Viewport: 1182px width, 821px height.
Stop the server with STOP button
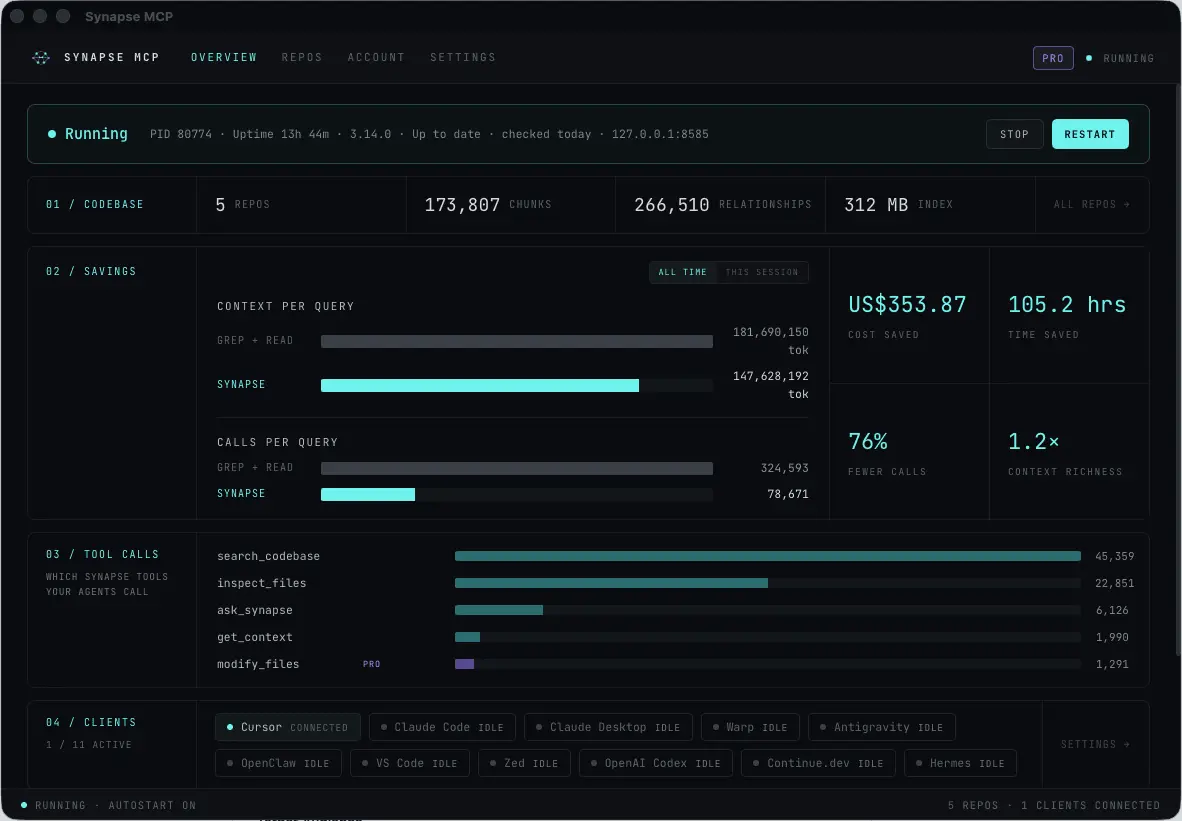(x=1015, y=134)
